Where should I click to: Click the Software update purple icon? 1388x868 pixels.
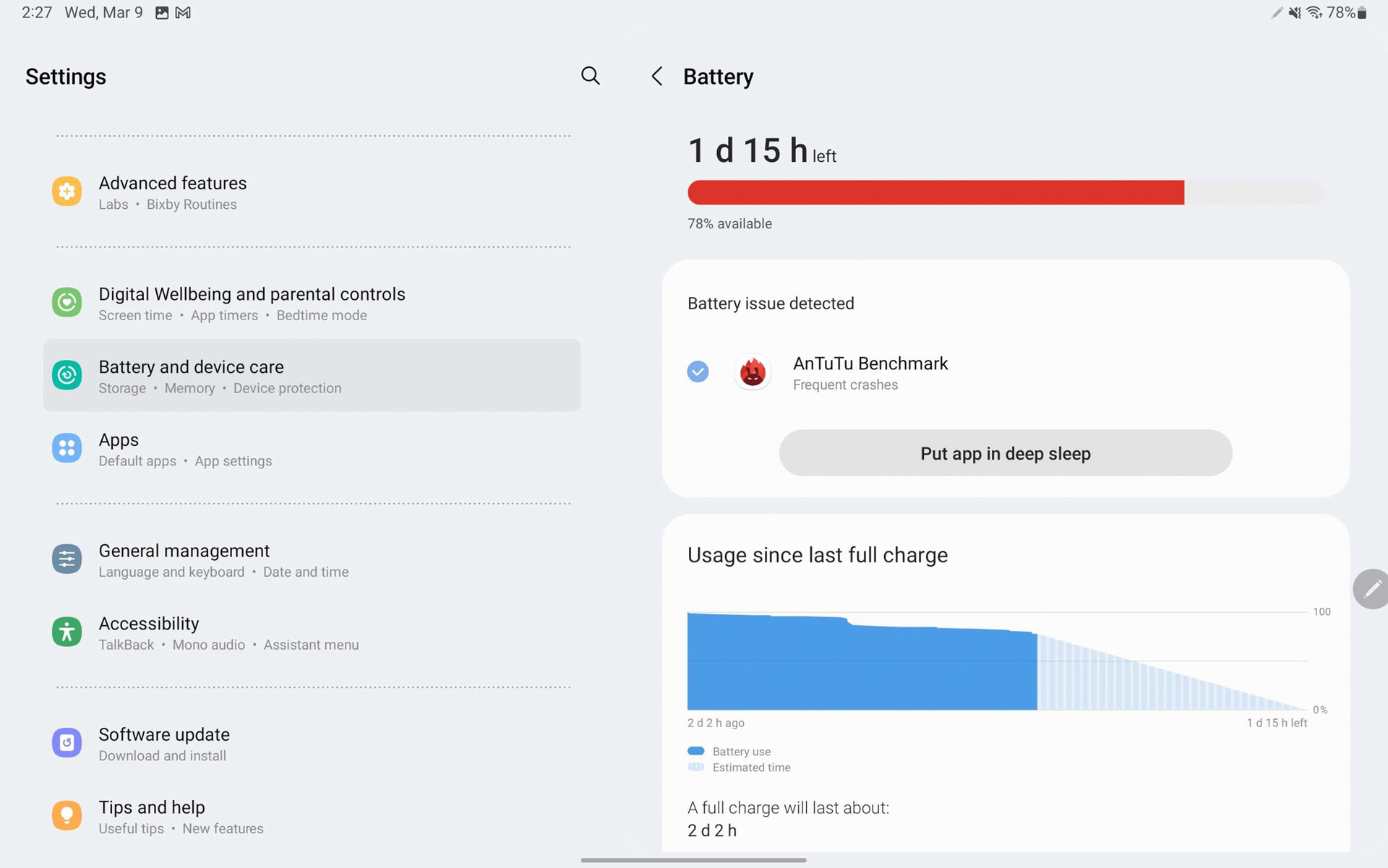click(x=67, y=743)
